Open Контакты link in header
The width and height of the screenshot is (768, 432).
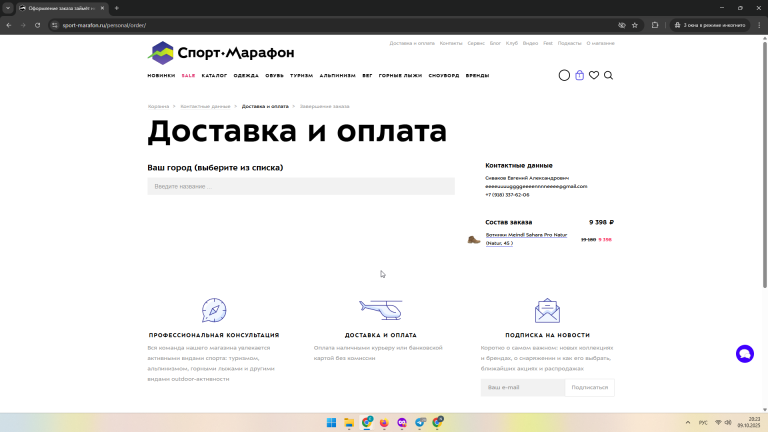point(451,43)
